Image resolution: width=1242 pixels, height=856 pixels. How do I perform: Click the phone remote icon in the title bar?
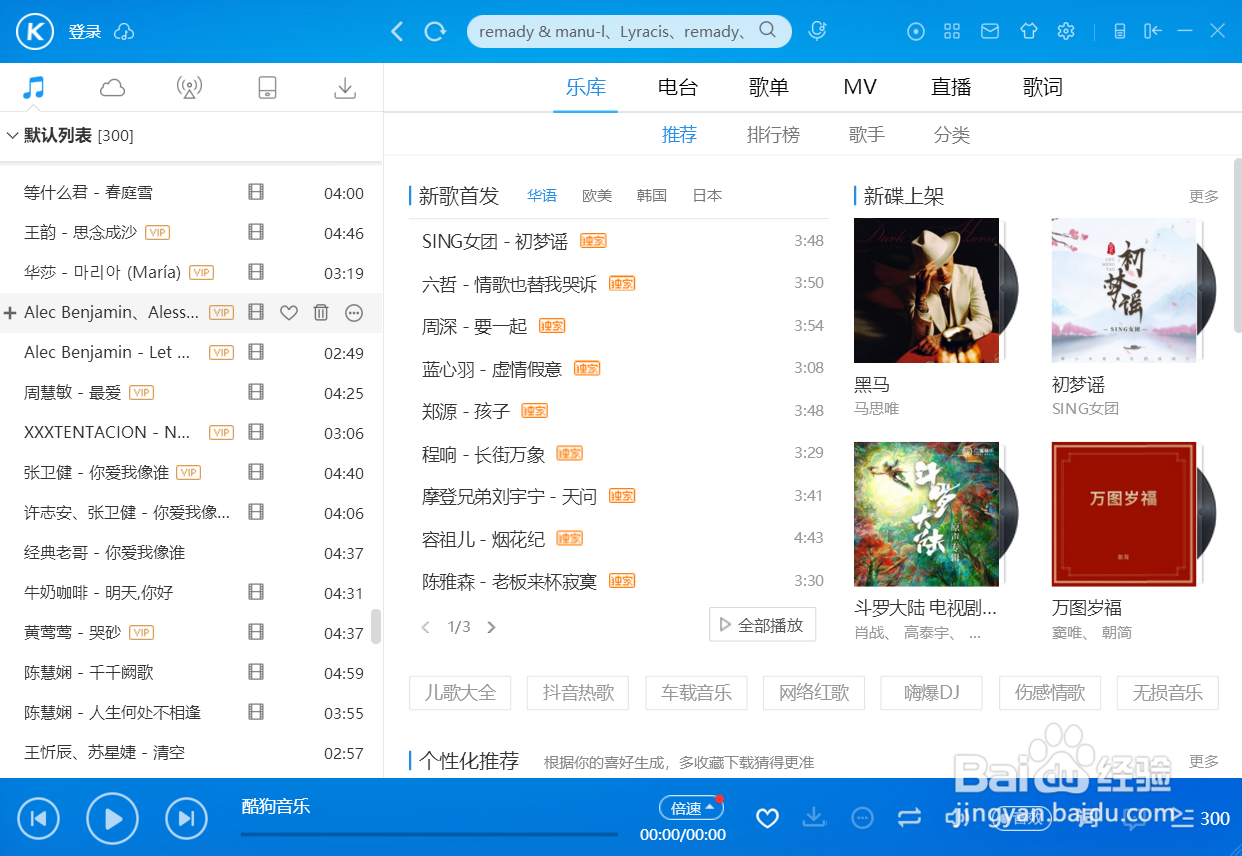[1120, 31]
